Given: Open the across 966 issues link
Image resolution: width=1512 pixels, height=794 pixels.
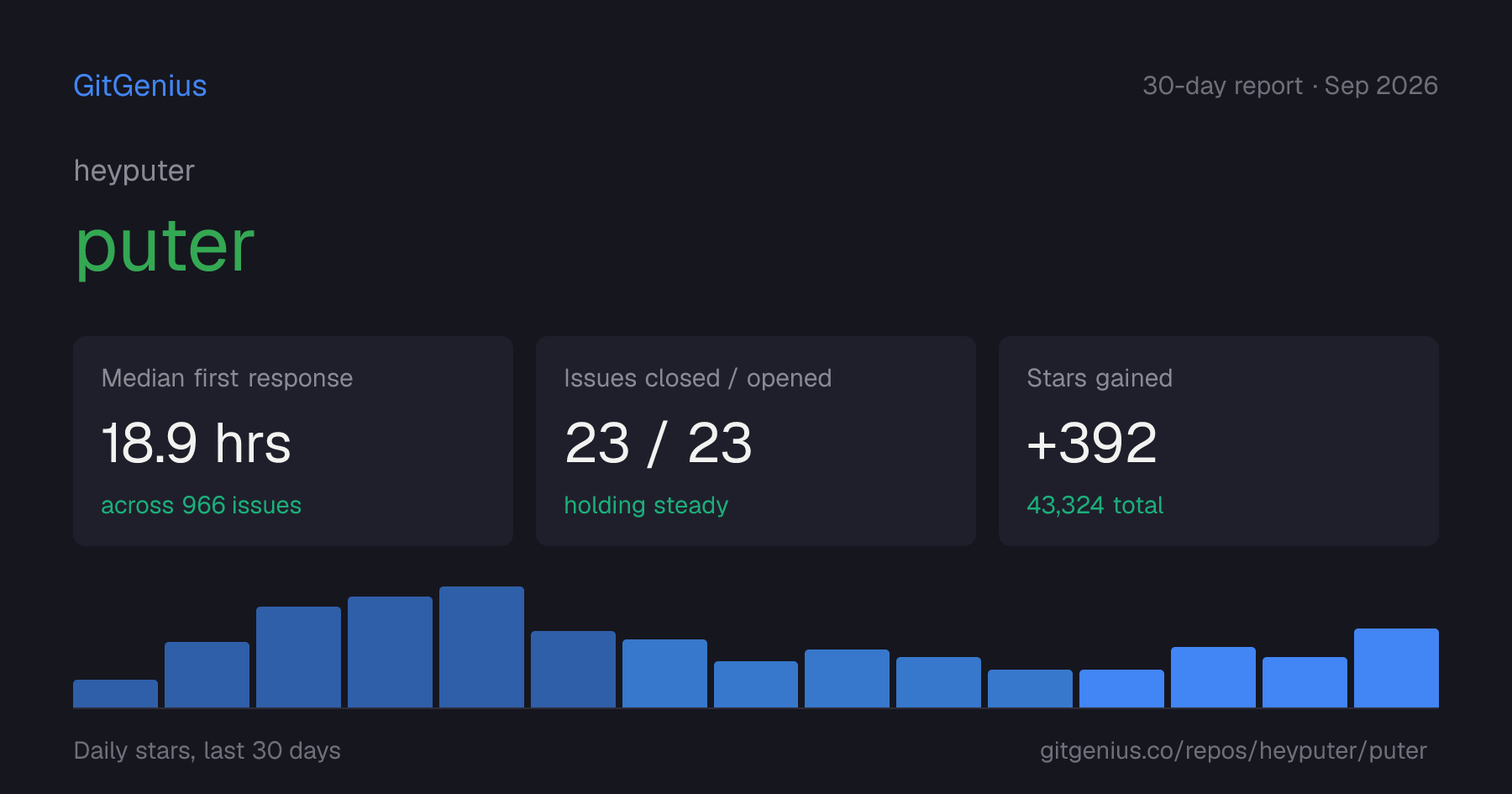Looking at the screenshot, I should (x=202, y=505).
